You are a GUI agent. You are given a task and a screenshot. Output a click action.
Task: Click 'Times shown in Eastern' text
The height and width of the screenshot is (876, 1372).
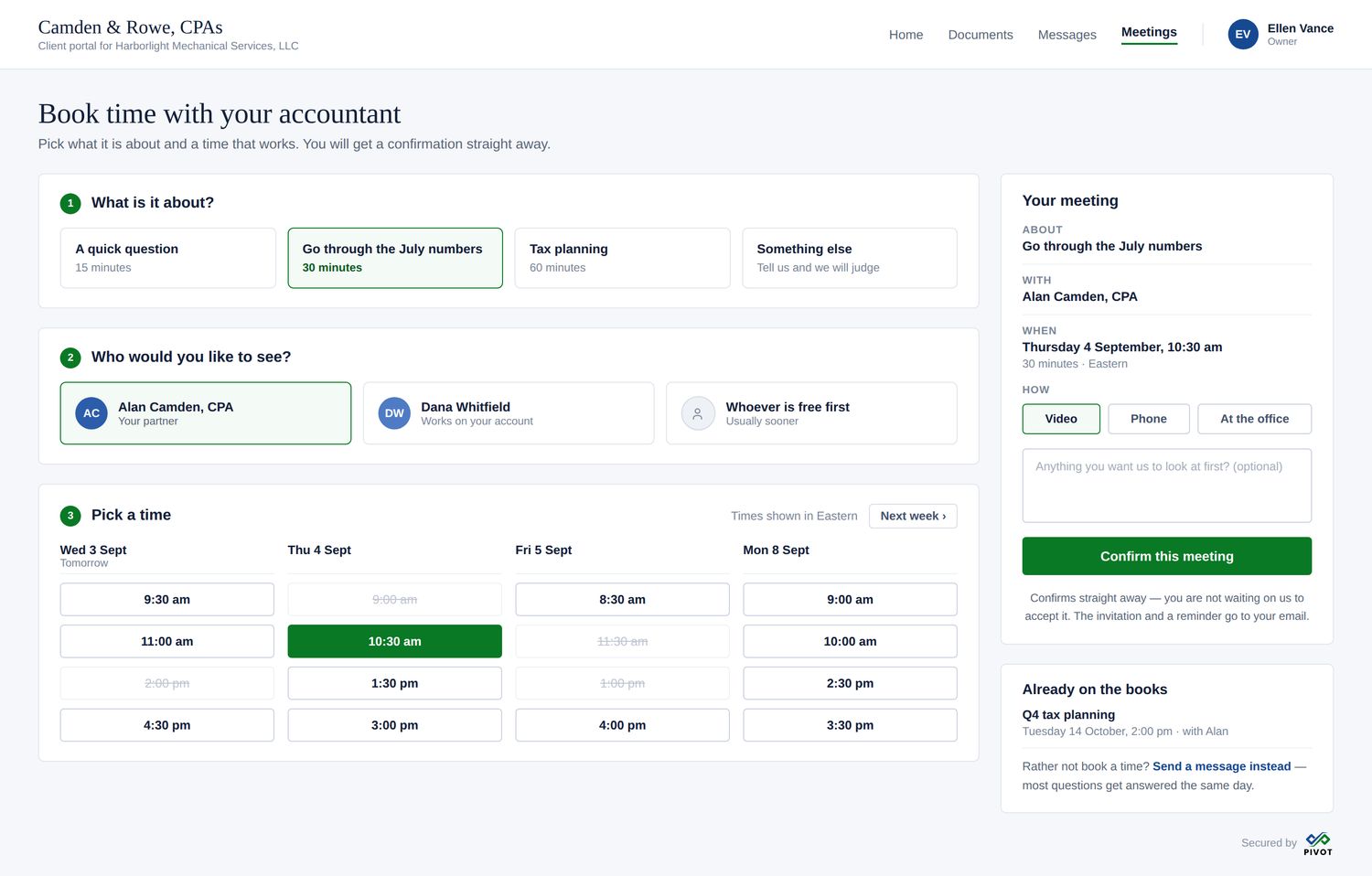coord(794,516)
